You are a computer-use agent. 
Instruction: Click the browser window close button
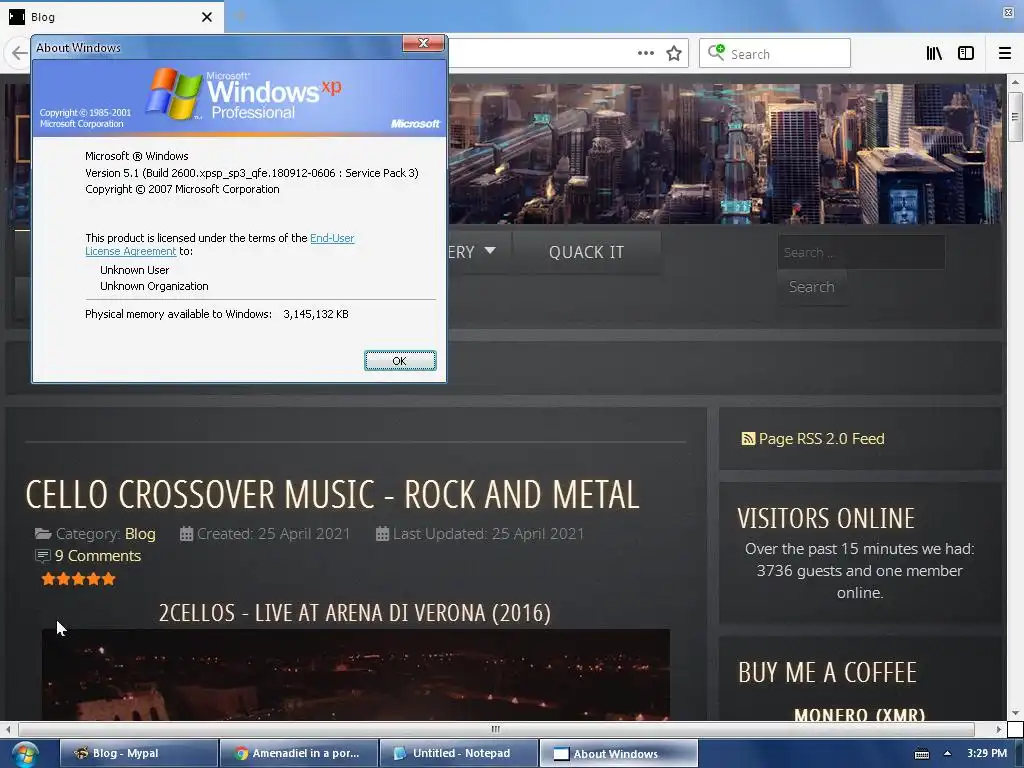tap(1008, 12)
